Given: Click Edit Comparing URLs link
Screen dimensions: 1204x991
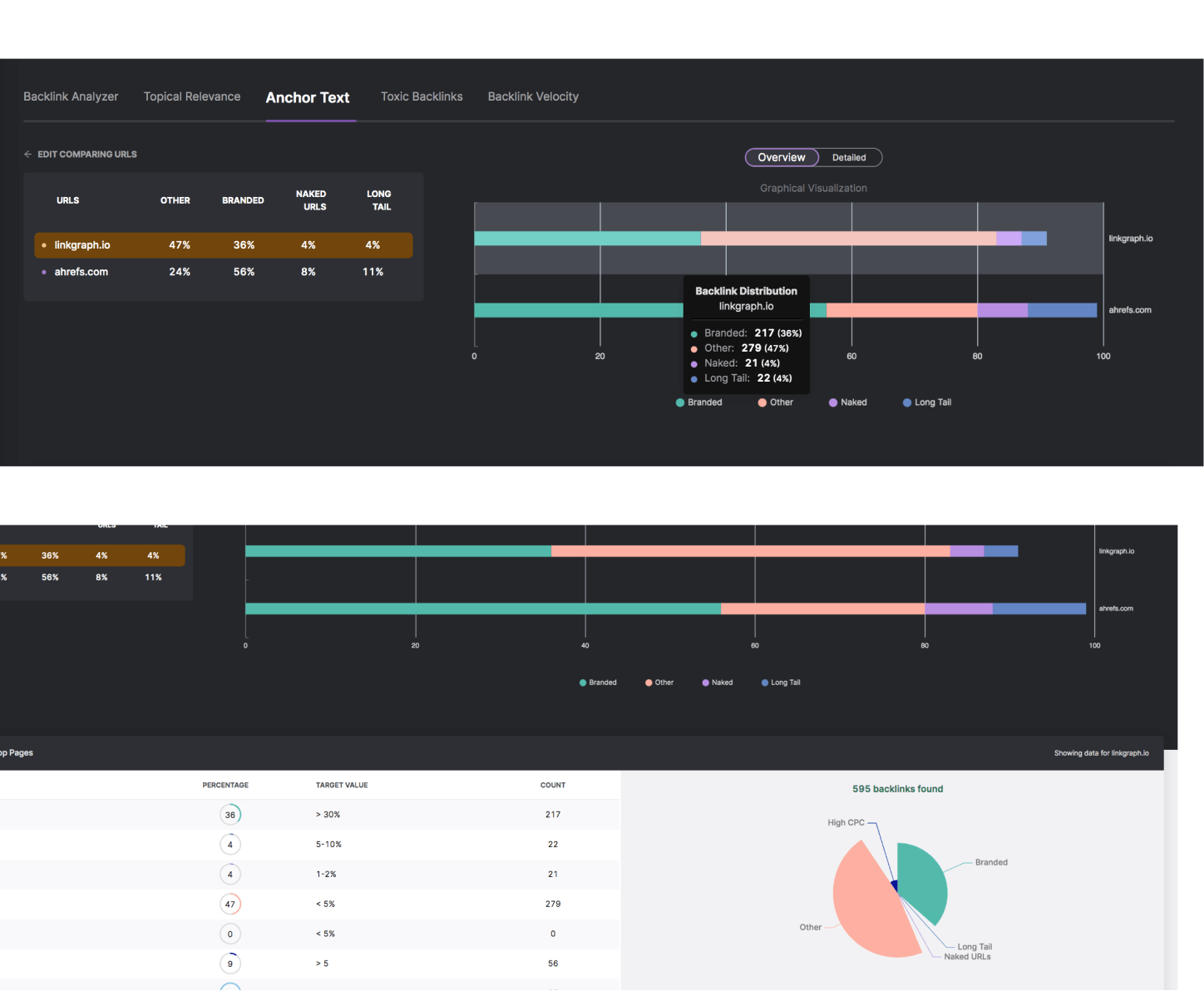Looking at the screenshot, I should [x=87, y=155].
